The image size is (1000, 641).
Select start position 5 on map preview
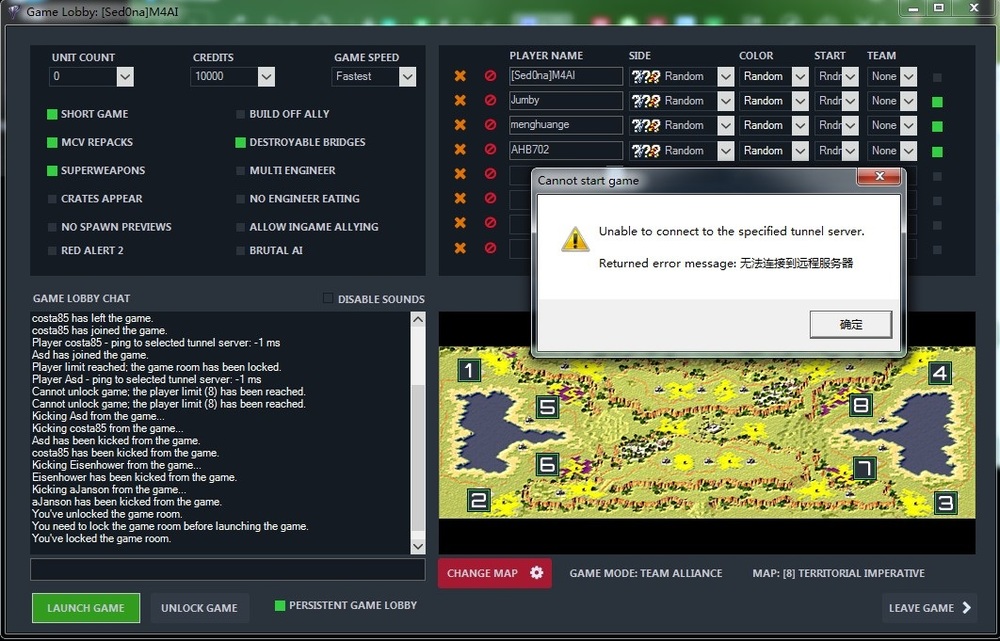(547, 407)
